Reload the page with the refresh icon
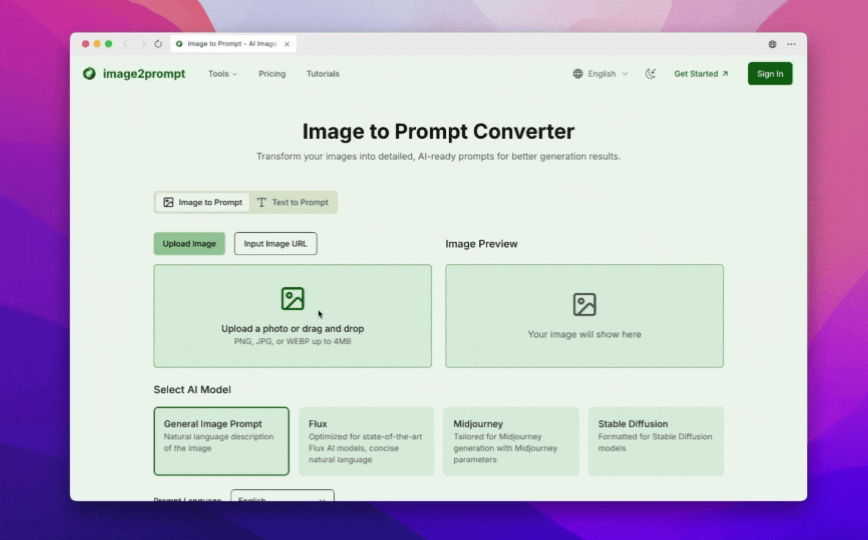This screenshot has height=540, width=868. pyautogui.click(x=158, y=44)
